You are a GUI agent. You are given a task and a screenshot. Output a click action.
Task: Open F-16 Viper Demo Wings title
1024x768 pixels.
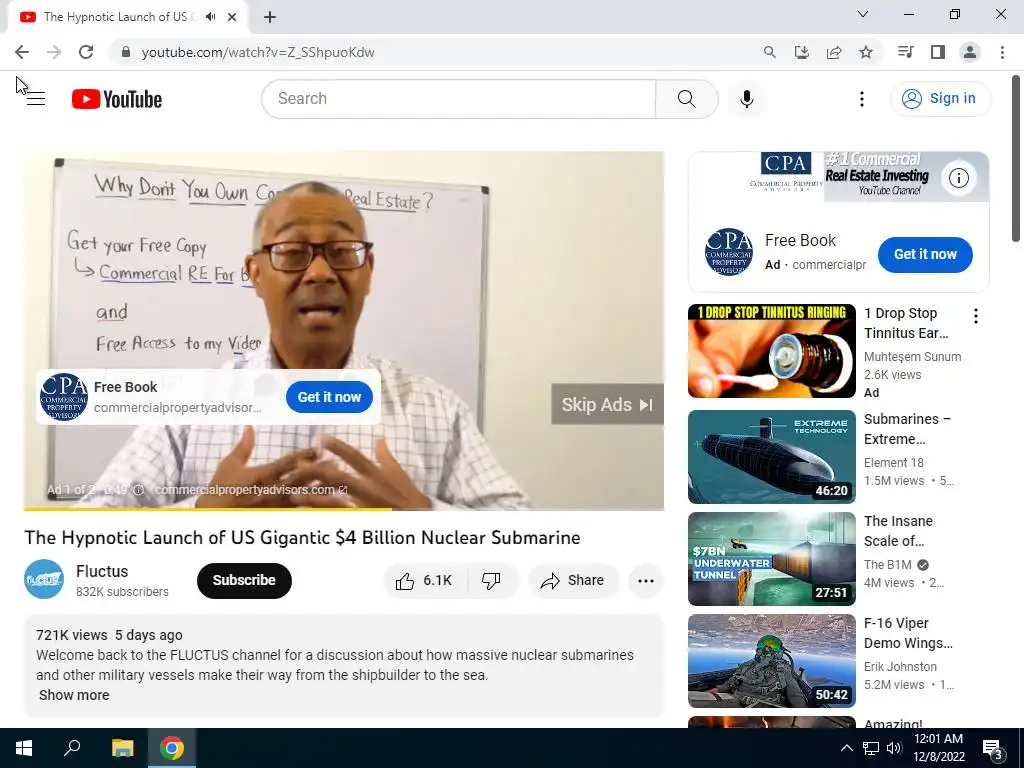coord(908,633)
